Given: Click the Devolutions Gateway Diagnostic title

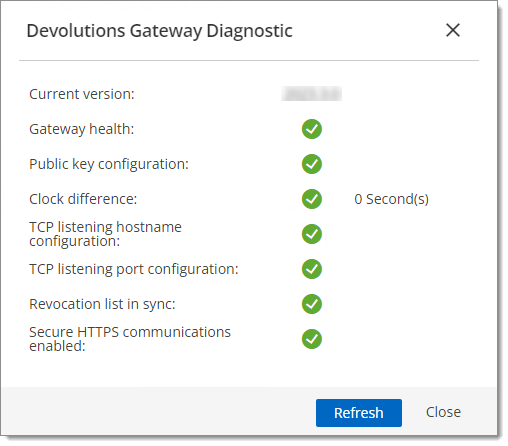Looking at the screenshot, I should (x=159, y=31).
